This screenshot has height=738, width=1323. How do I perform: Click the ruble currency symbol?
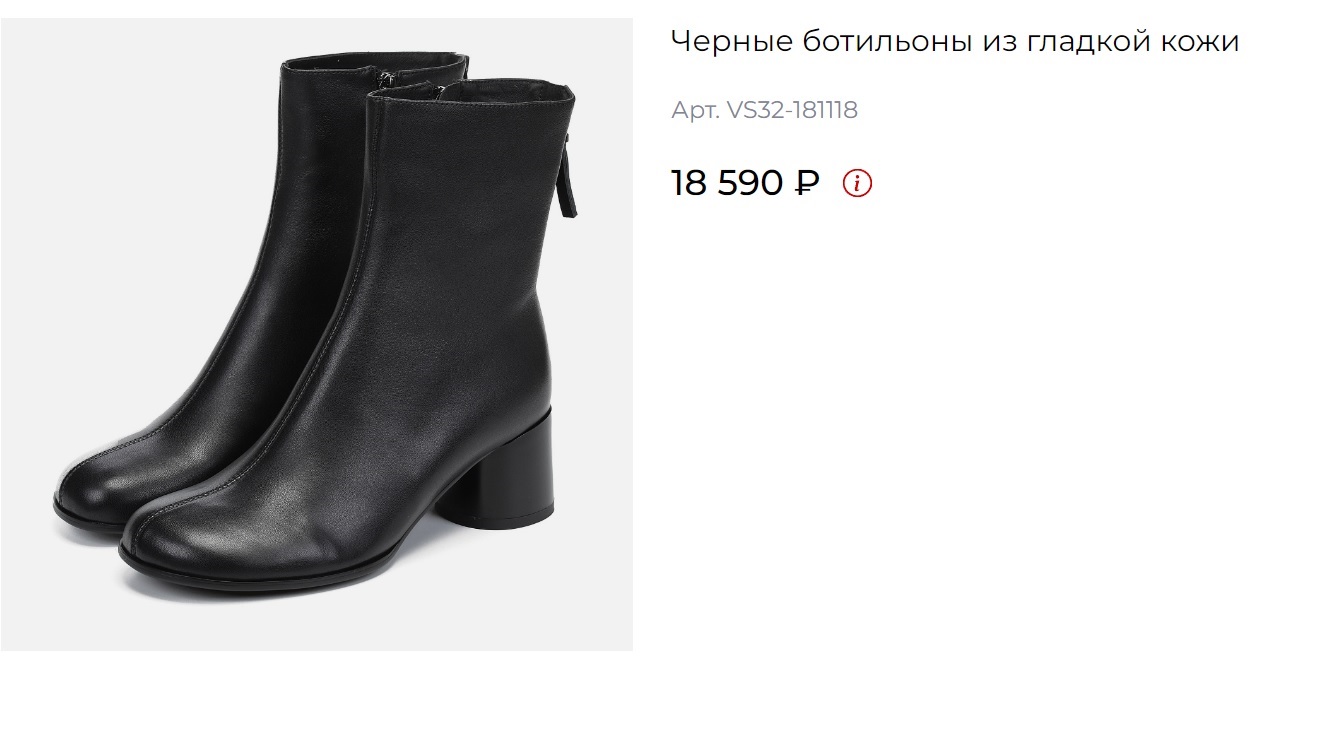[807, 183]
